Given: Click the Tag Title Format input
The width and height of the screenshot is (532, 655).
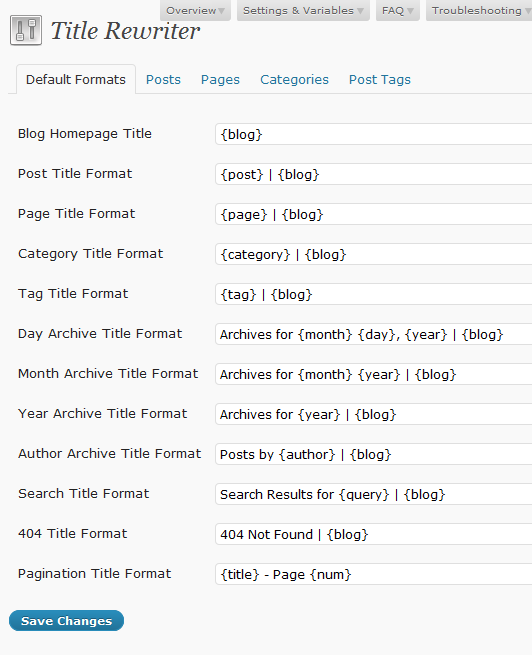Looking at the screenshot, I should (x=373, y=294).
